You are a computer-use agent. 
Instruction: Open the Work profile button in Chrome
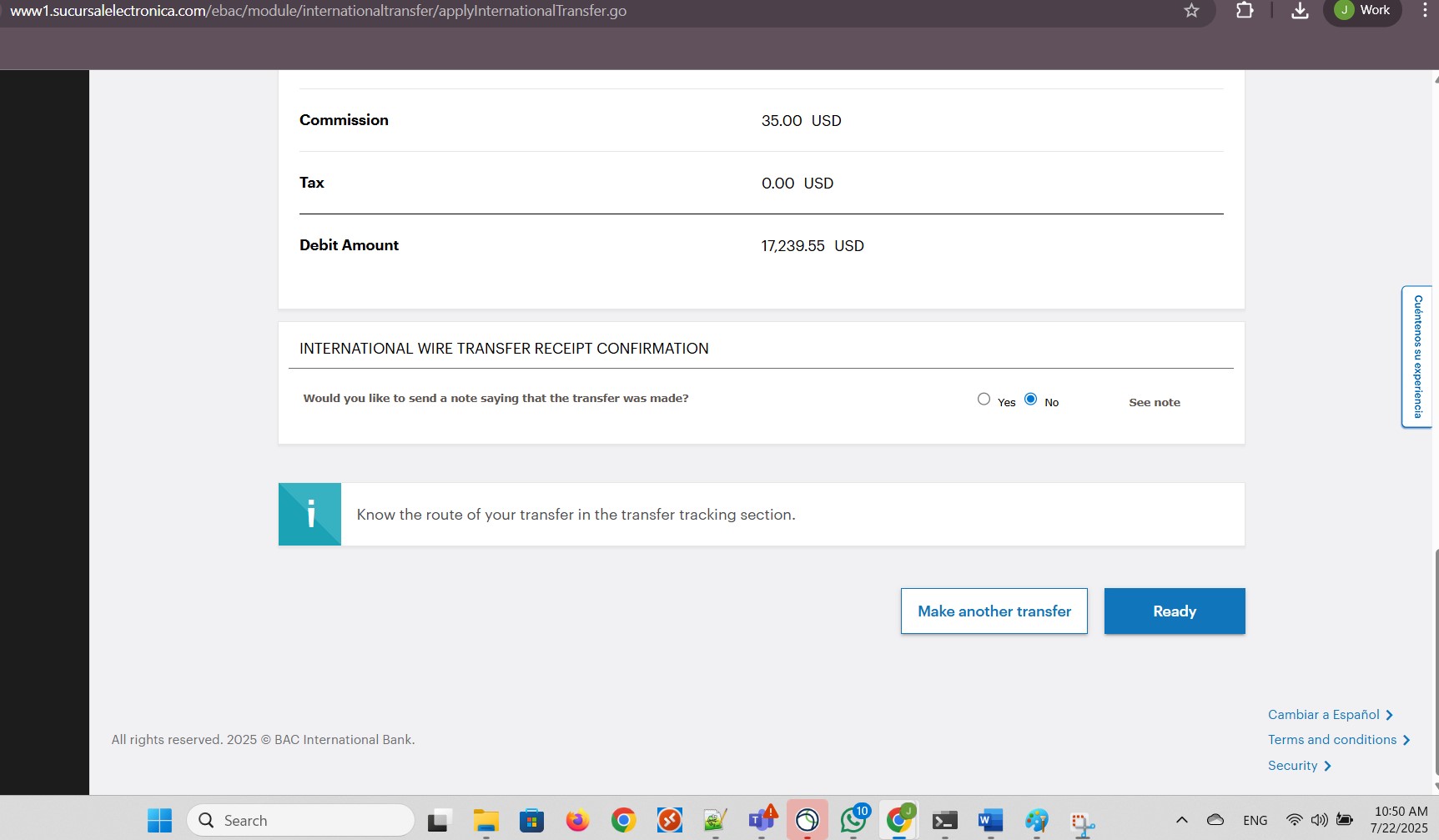click(x=1362, y=11)
